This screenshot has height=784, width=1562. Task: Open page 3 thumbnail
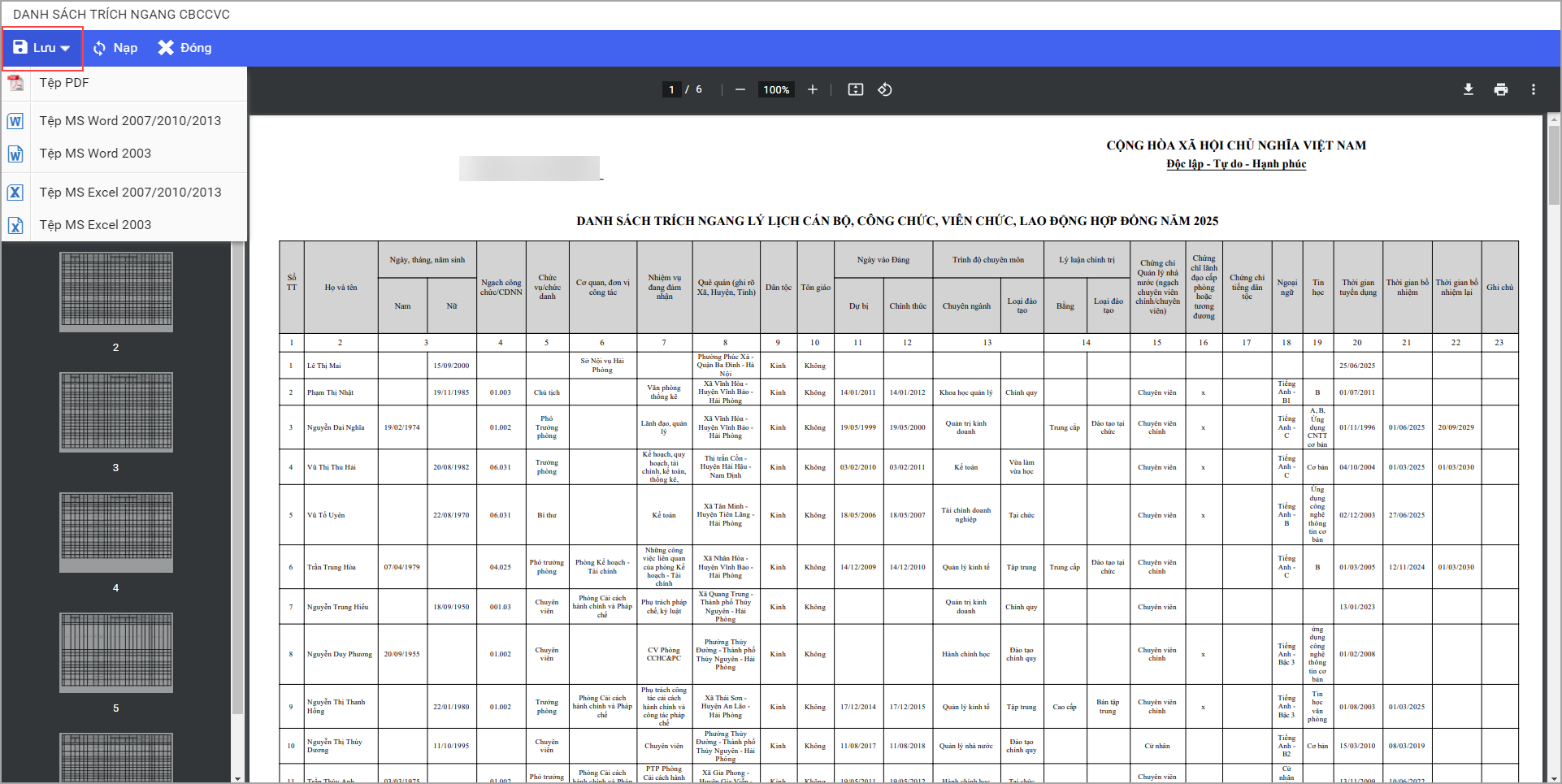coord(116,412)
